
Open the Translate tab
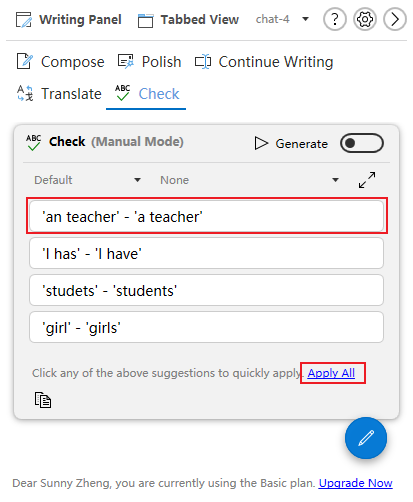(x=59, y=94)
